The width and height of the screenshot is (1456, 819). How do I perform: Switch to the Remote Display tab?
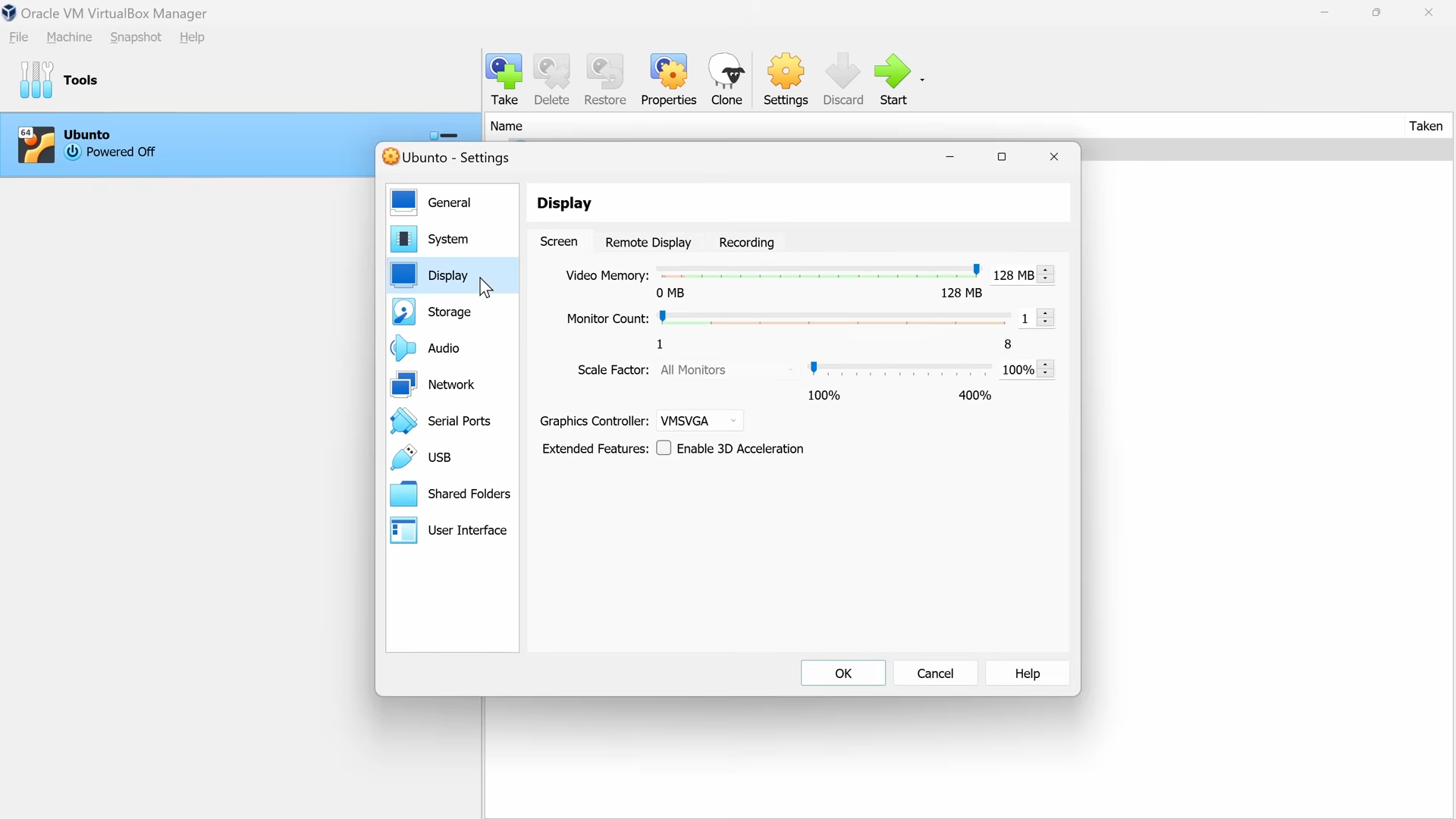648,242
